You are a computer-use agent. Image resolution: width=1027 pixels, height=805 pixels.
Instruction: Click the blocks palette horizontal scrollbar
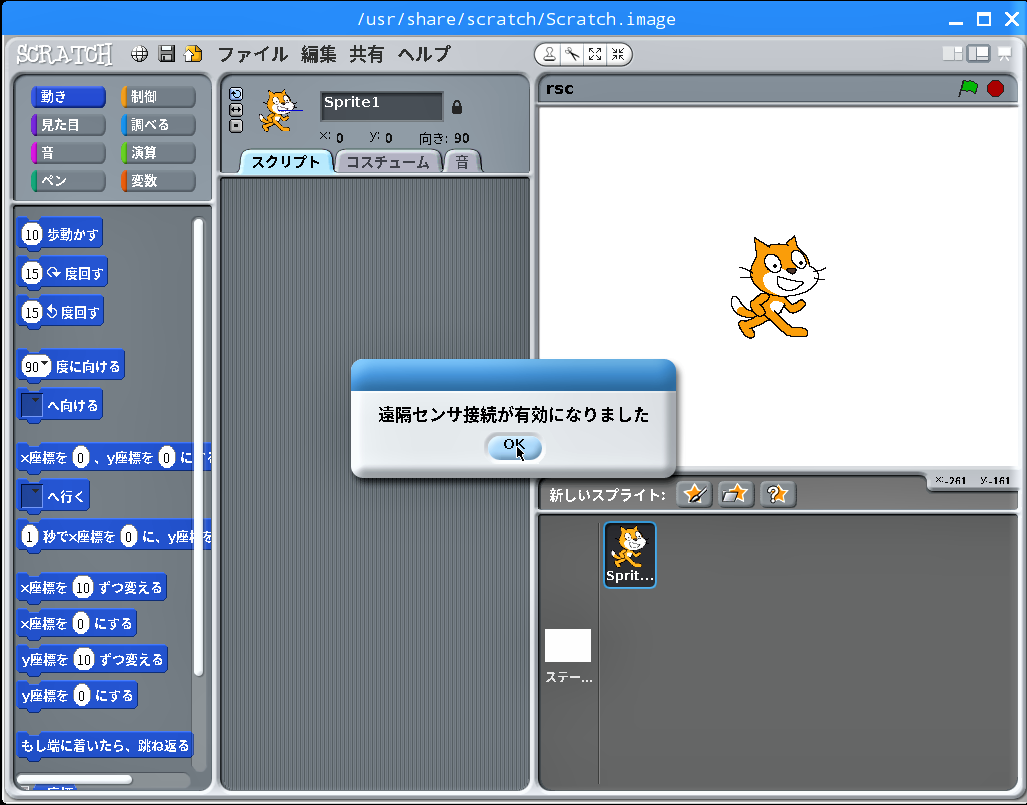coord(75,779)
